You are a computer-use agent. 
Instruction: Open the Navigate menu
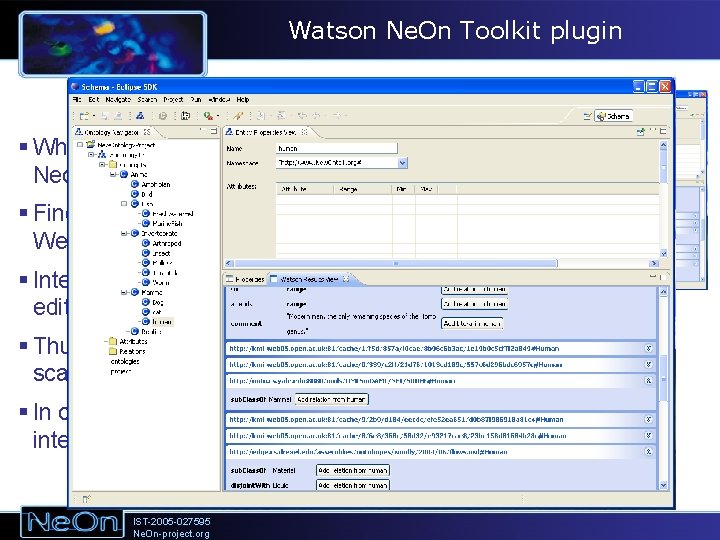(x=118, y=100)
